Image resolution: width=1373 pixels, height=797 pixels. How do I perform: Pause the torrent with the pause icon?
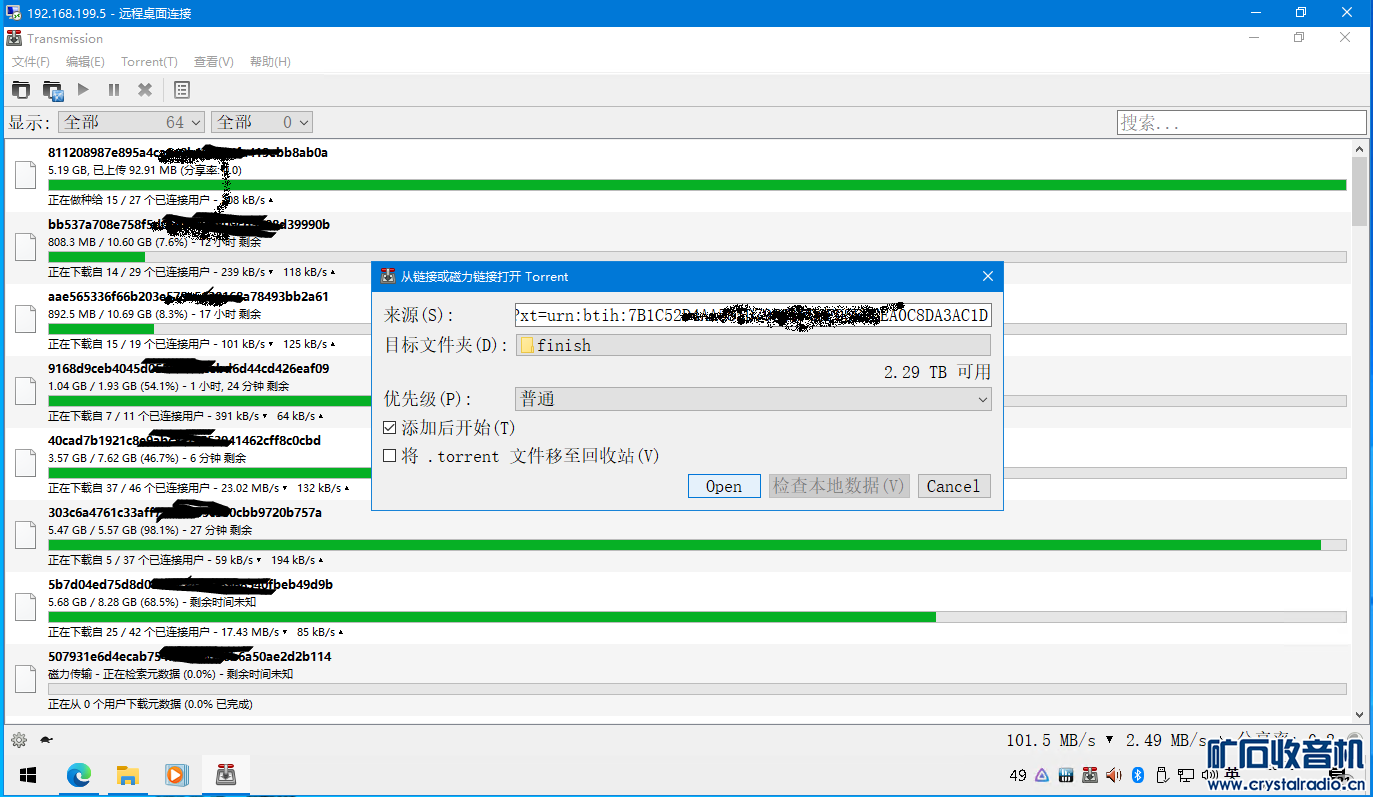tap(114, 90)
